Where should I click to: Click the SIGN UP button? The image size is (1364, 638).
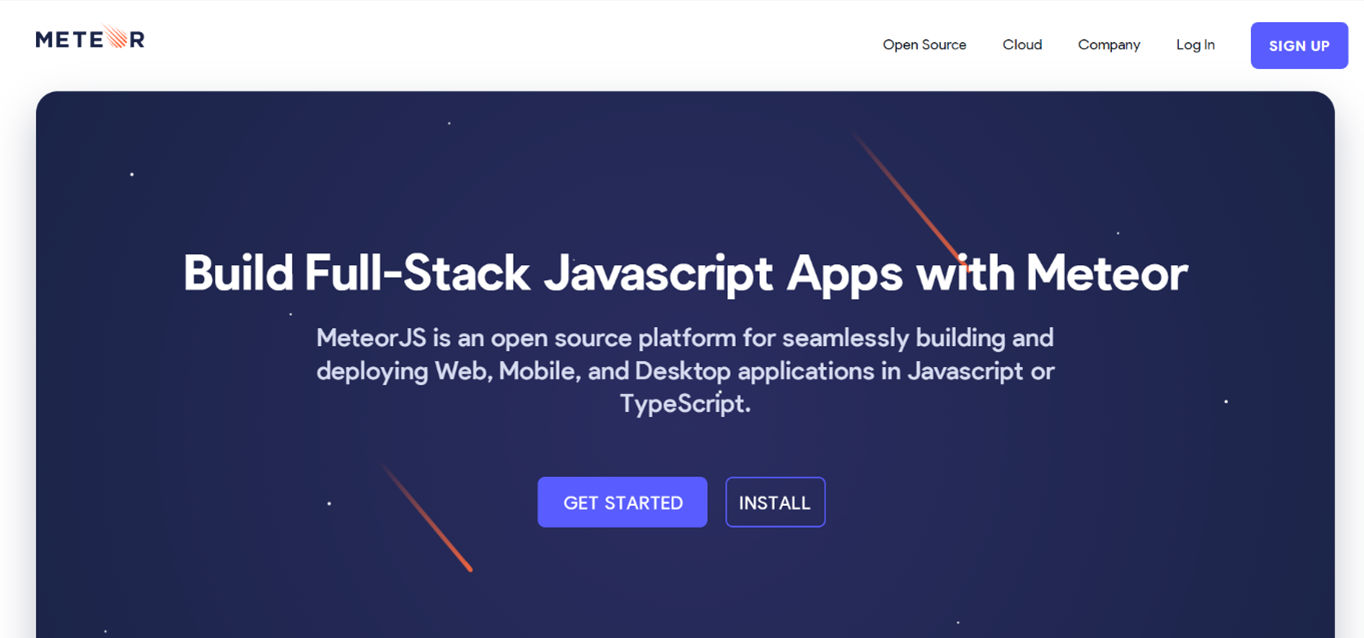[x=1299, y=46]
